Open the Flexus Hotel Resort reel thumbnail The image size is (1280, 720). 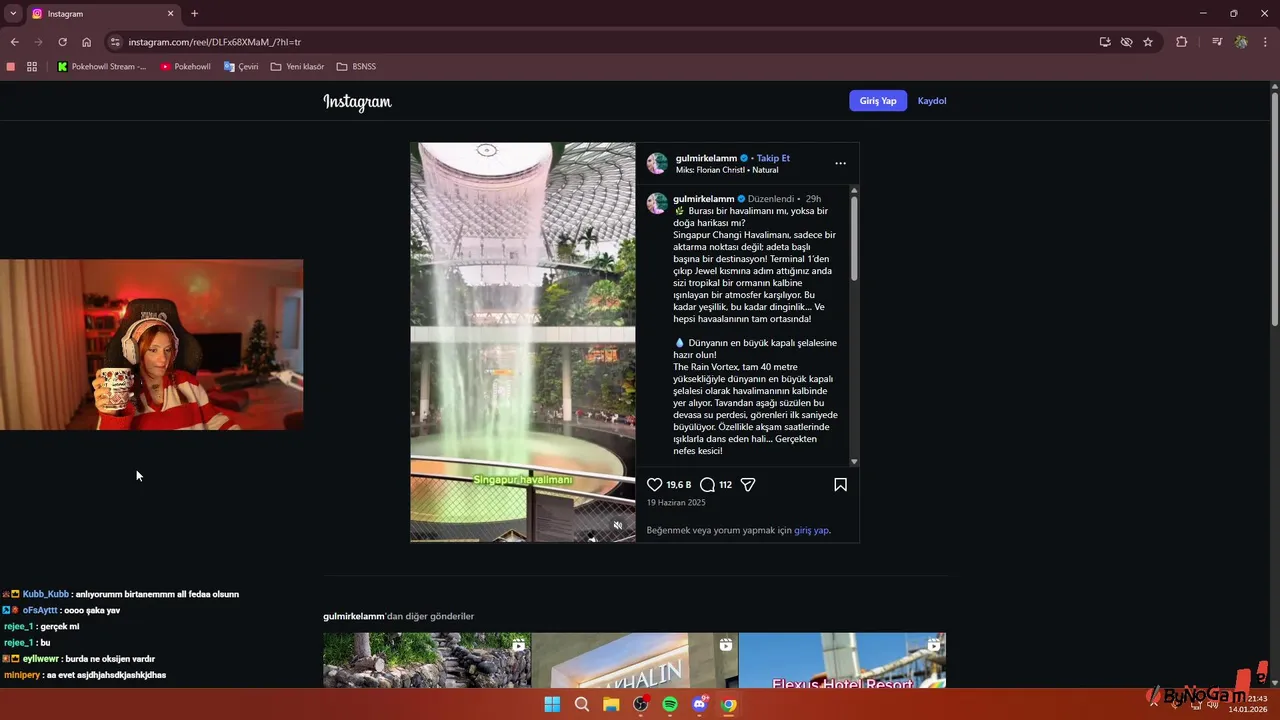coord(842,660)
